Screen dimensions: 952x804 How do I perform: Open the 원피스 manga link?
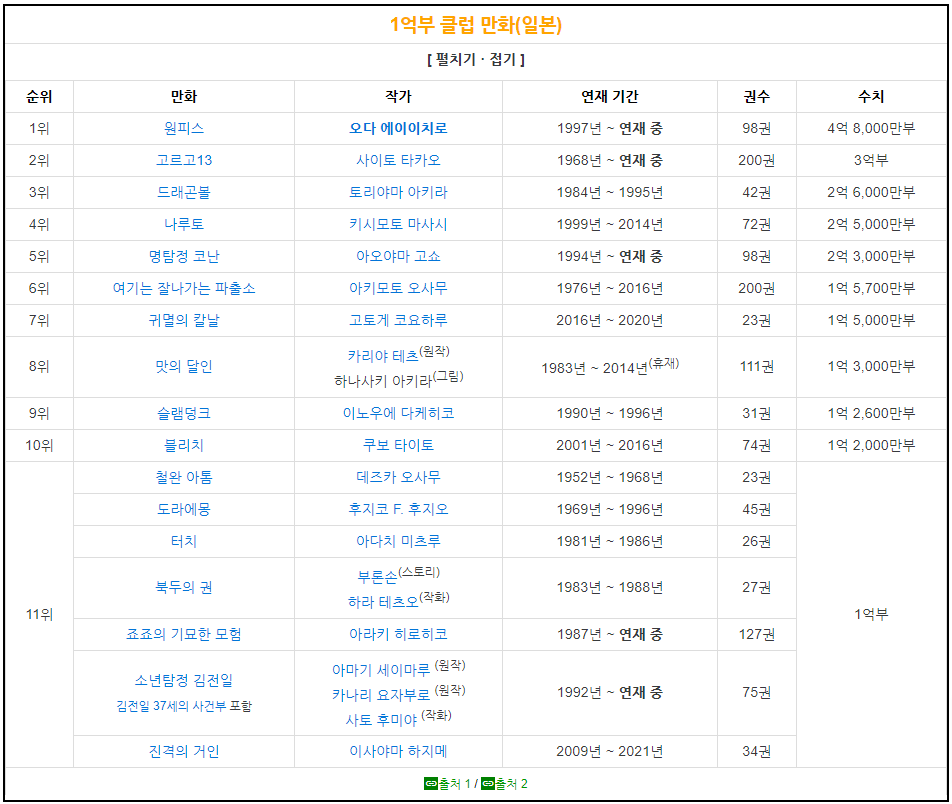tap(184, 128)
